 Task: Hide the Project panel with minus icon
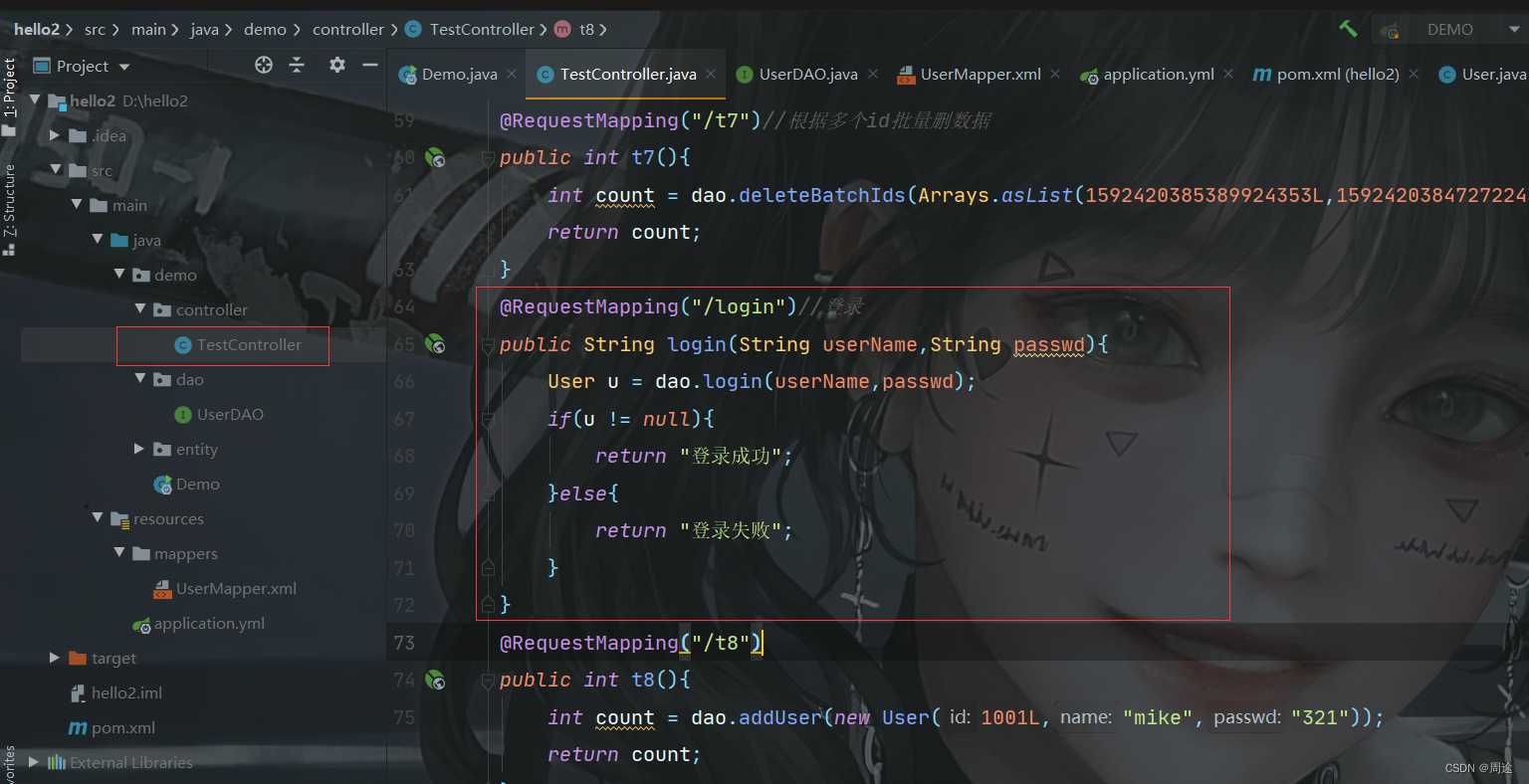[x=370, y=65]
